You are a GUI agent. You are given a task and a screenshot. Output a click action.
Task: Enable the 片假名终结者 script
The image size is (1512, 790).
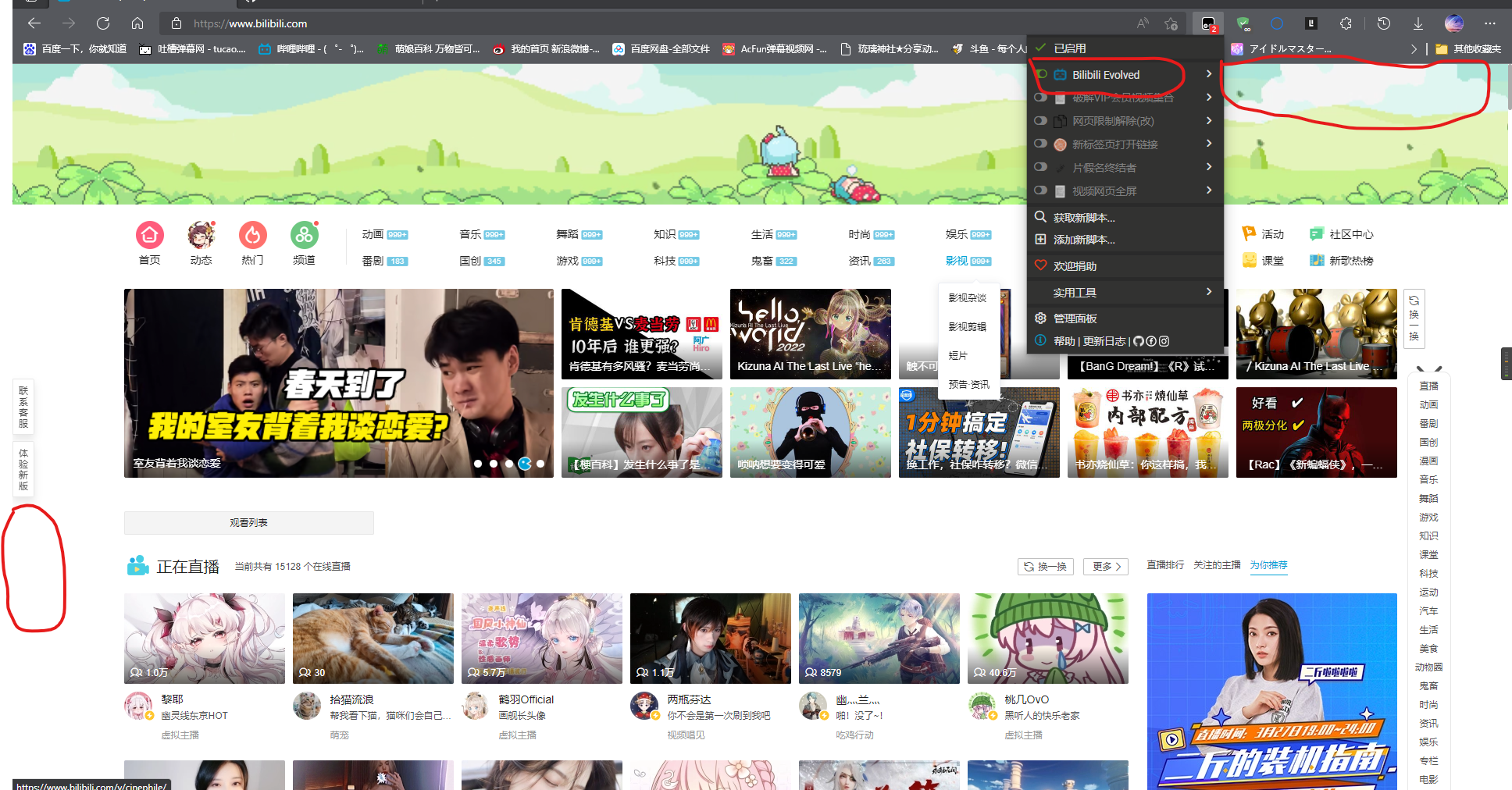point(1040,166)
